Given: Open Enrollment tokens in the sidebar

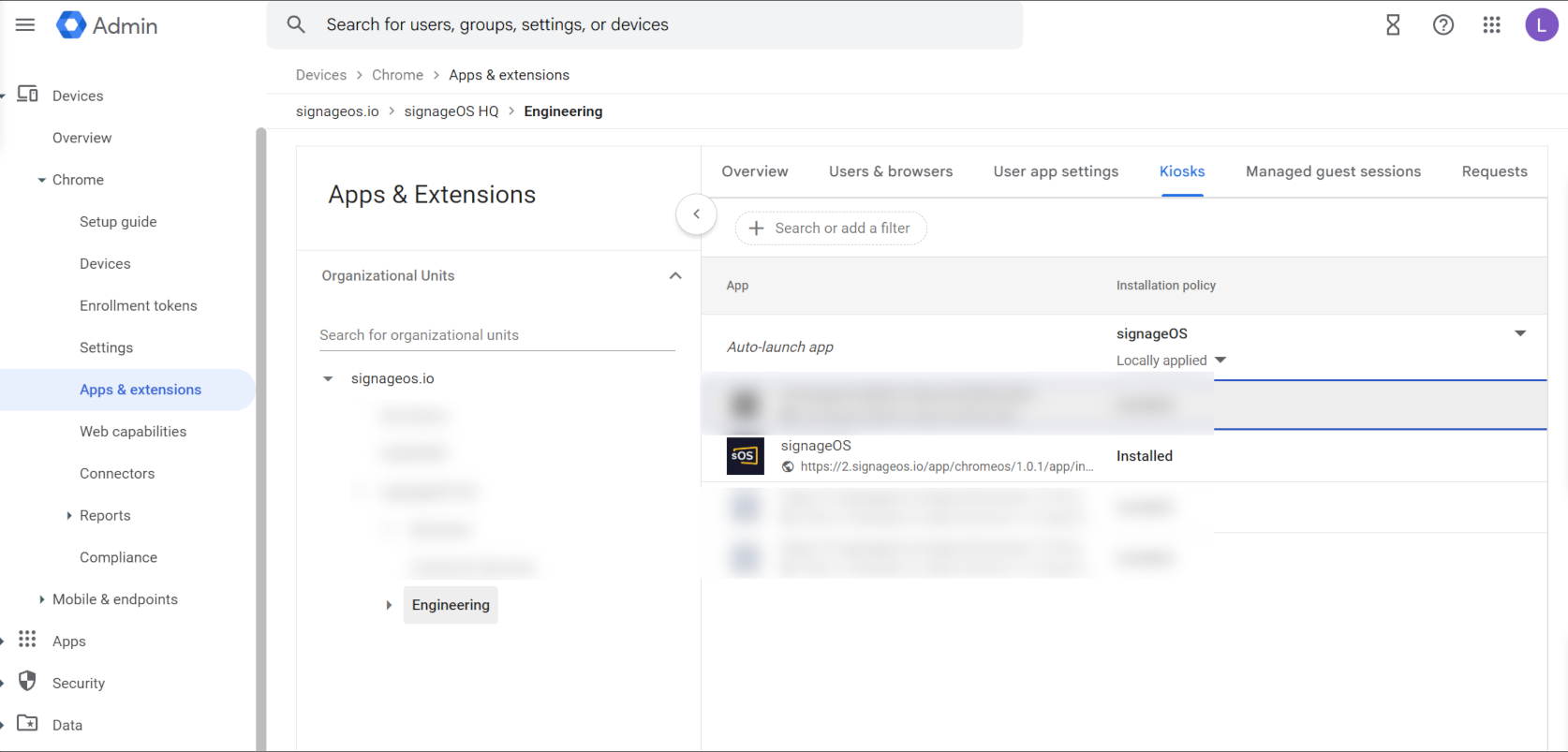Looking at the screenshot, I should coord(138,306).
